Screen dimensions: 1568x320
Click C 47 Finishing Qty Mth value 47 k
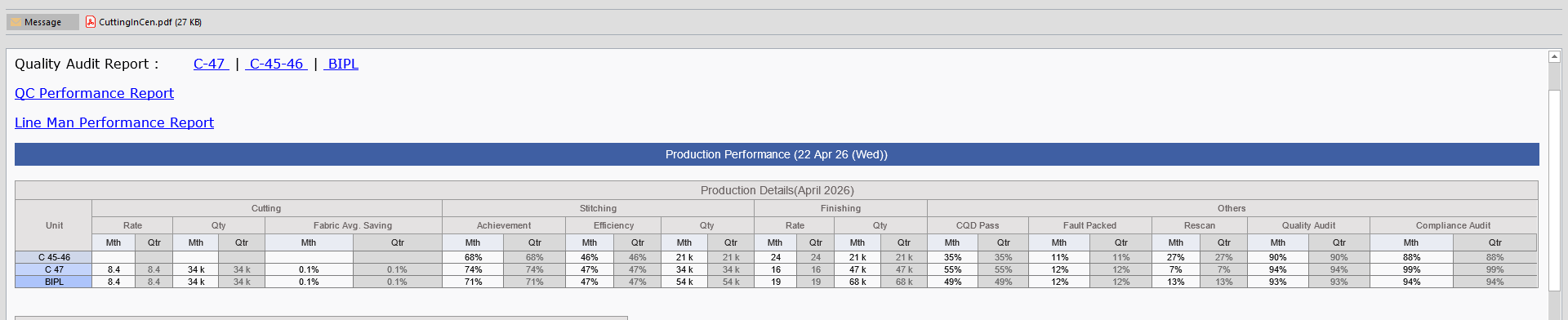click(857, 269)
